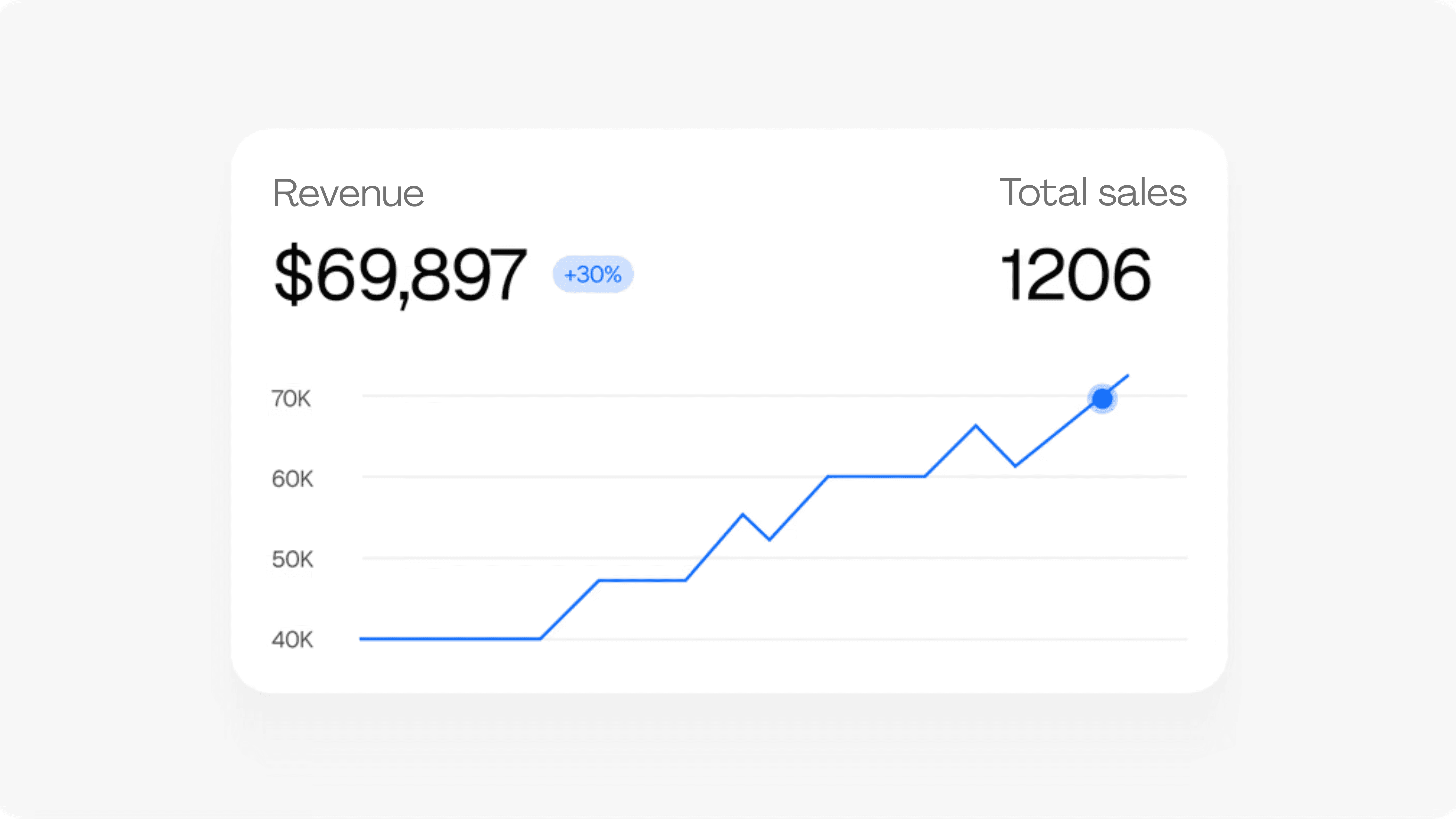Click the highlighted data point on the chart
The height and width of the screenshot is (819, 1456).
click(x=1102, y=398)
